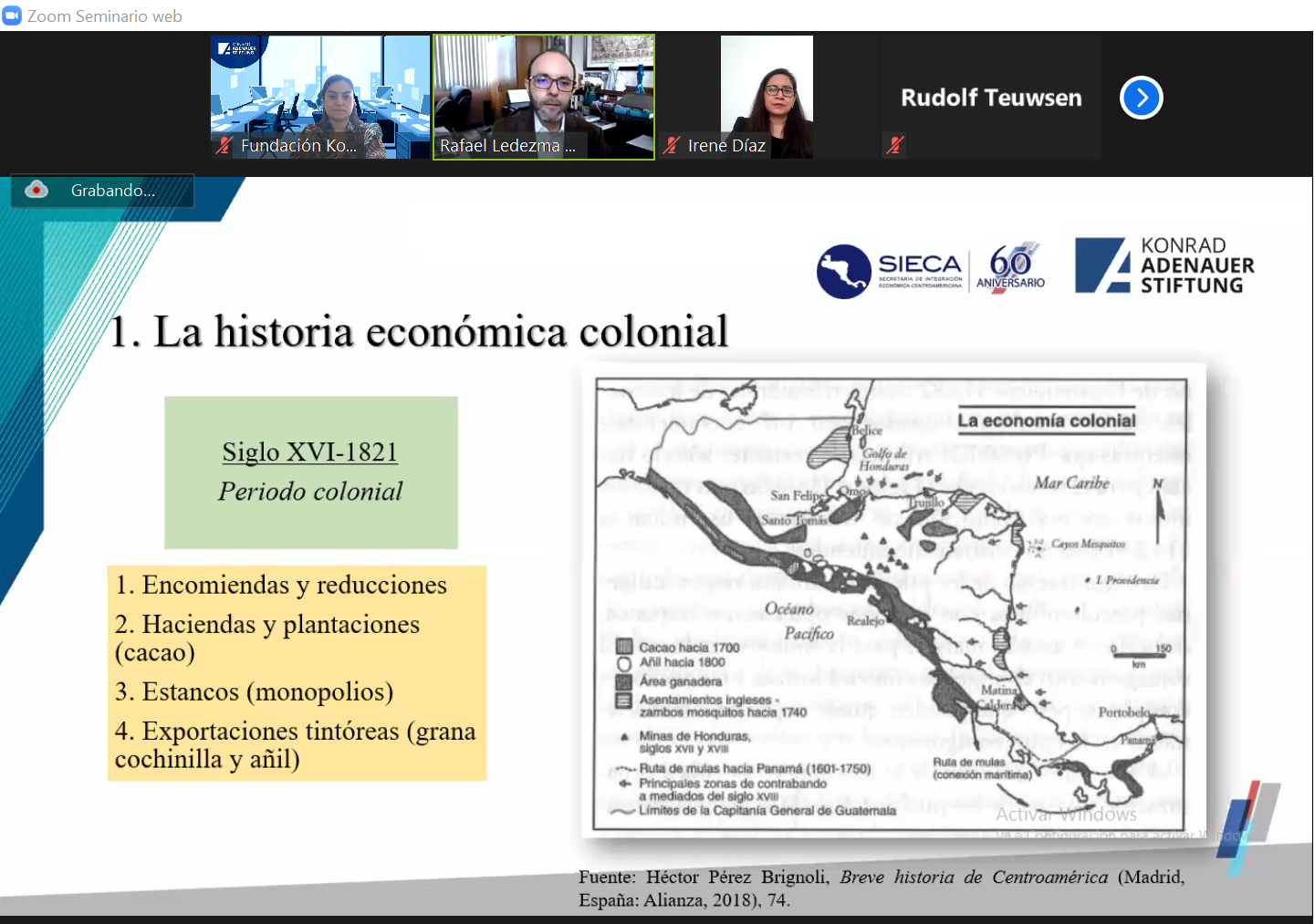Click the La economía colonial map title

tap(1046, 420)
